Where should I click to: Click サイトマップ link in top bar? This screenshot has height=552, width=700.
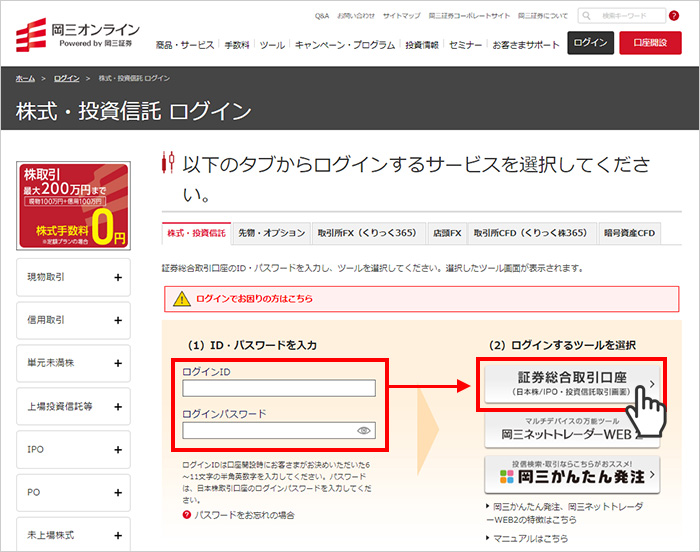point(401,16)
